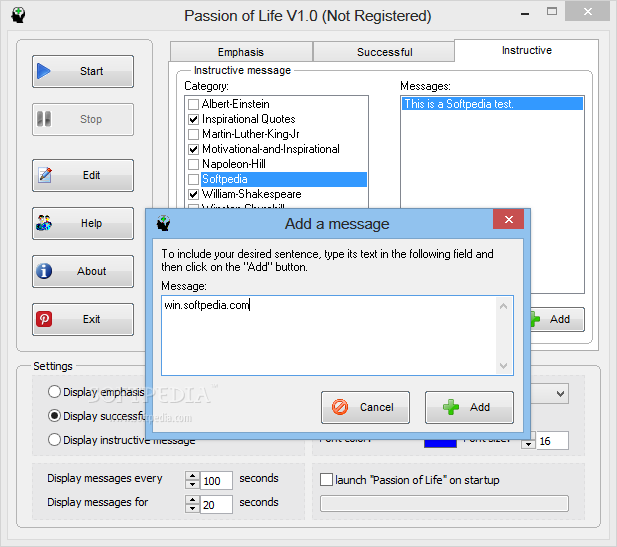617x547 pixels.
Task: Click the seconds interval field showing 100
Action: click(216, 480)
